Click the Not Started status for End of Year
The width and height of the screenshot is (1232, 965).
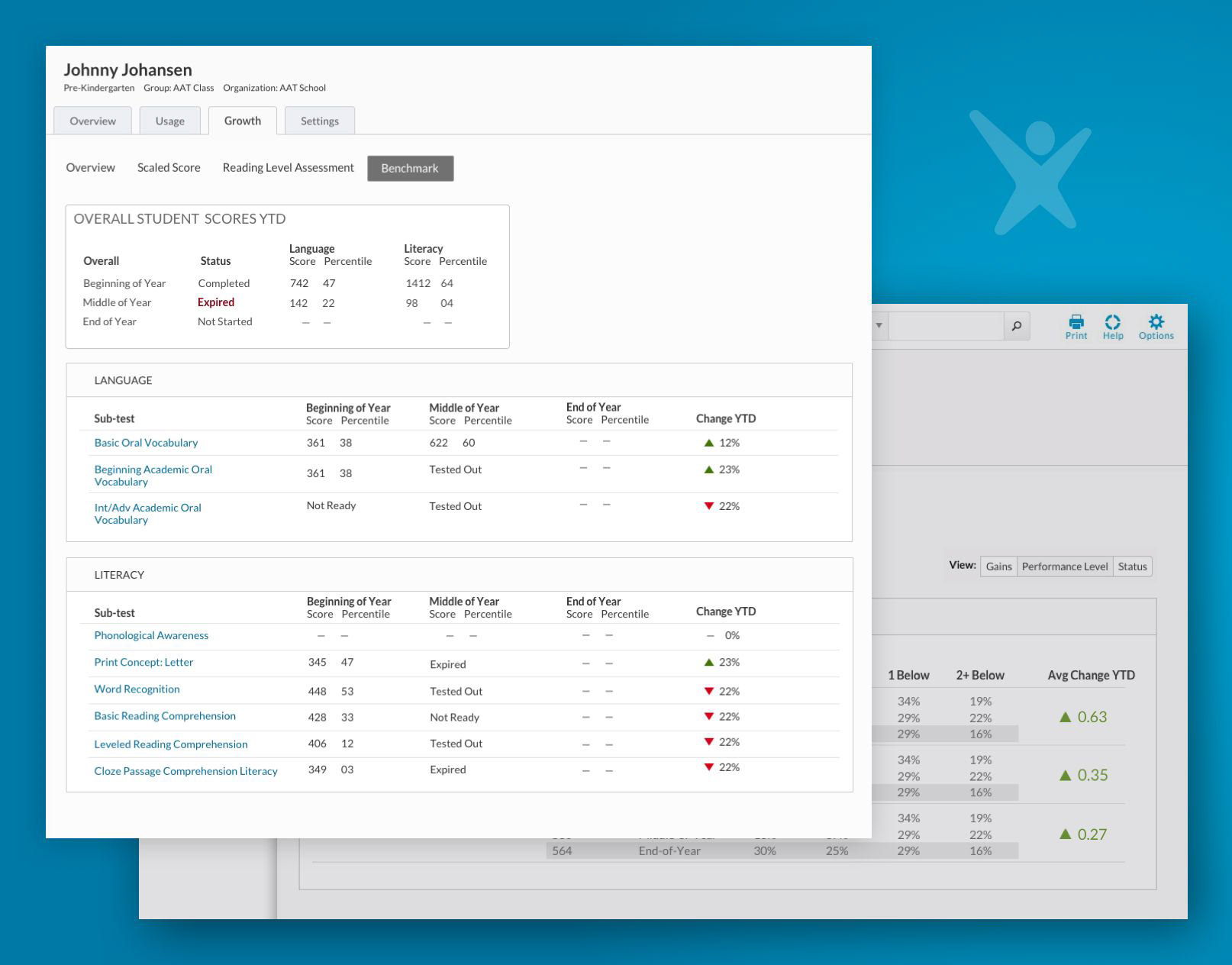coord(224,321)
